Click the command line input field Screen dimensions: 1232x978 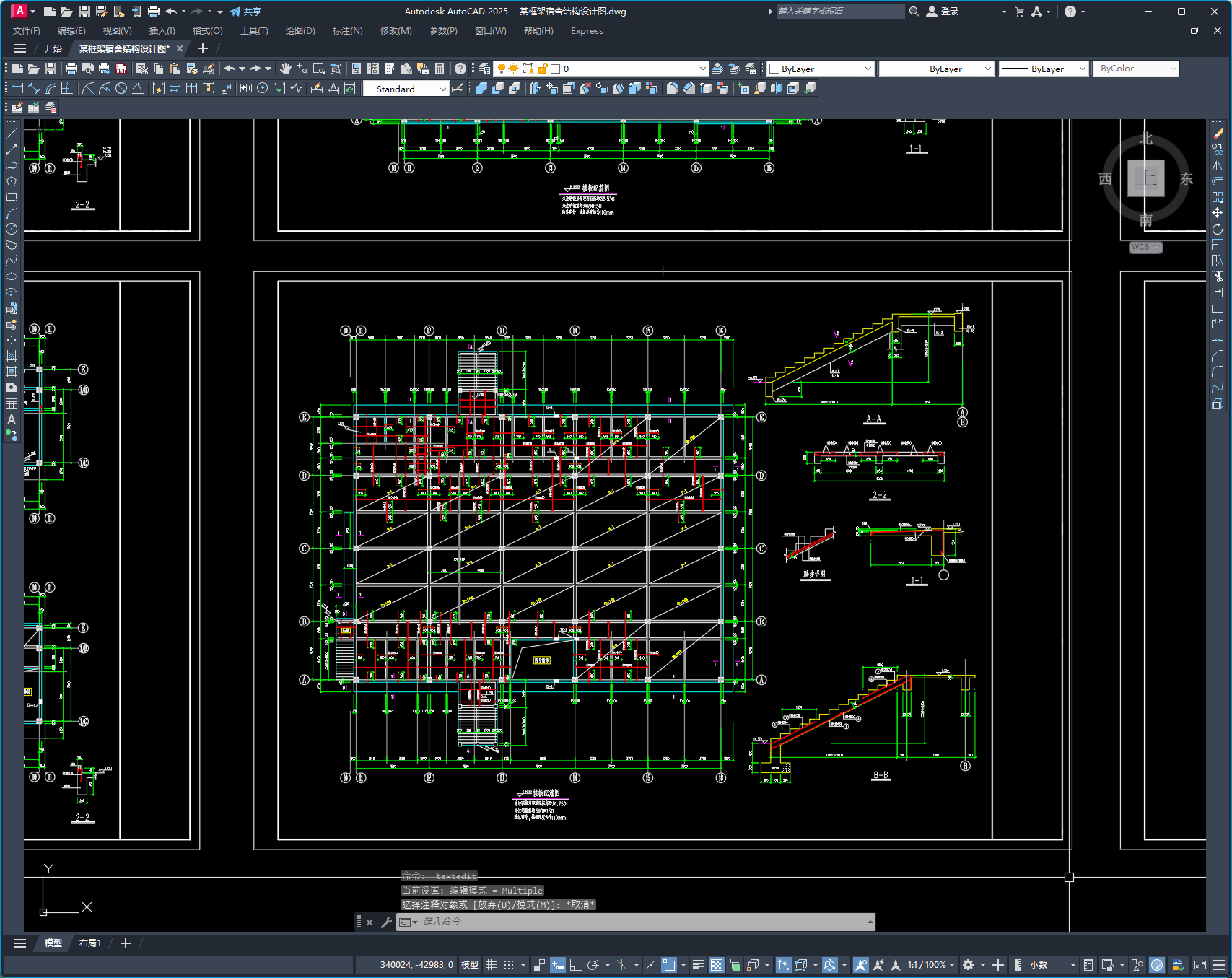point(635,922)
